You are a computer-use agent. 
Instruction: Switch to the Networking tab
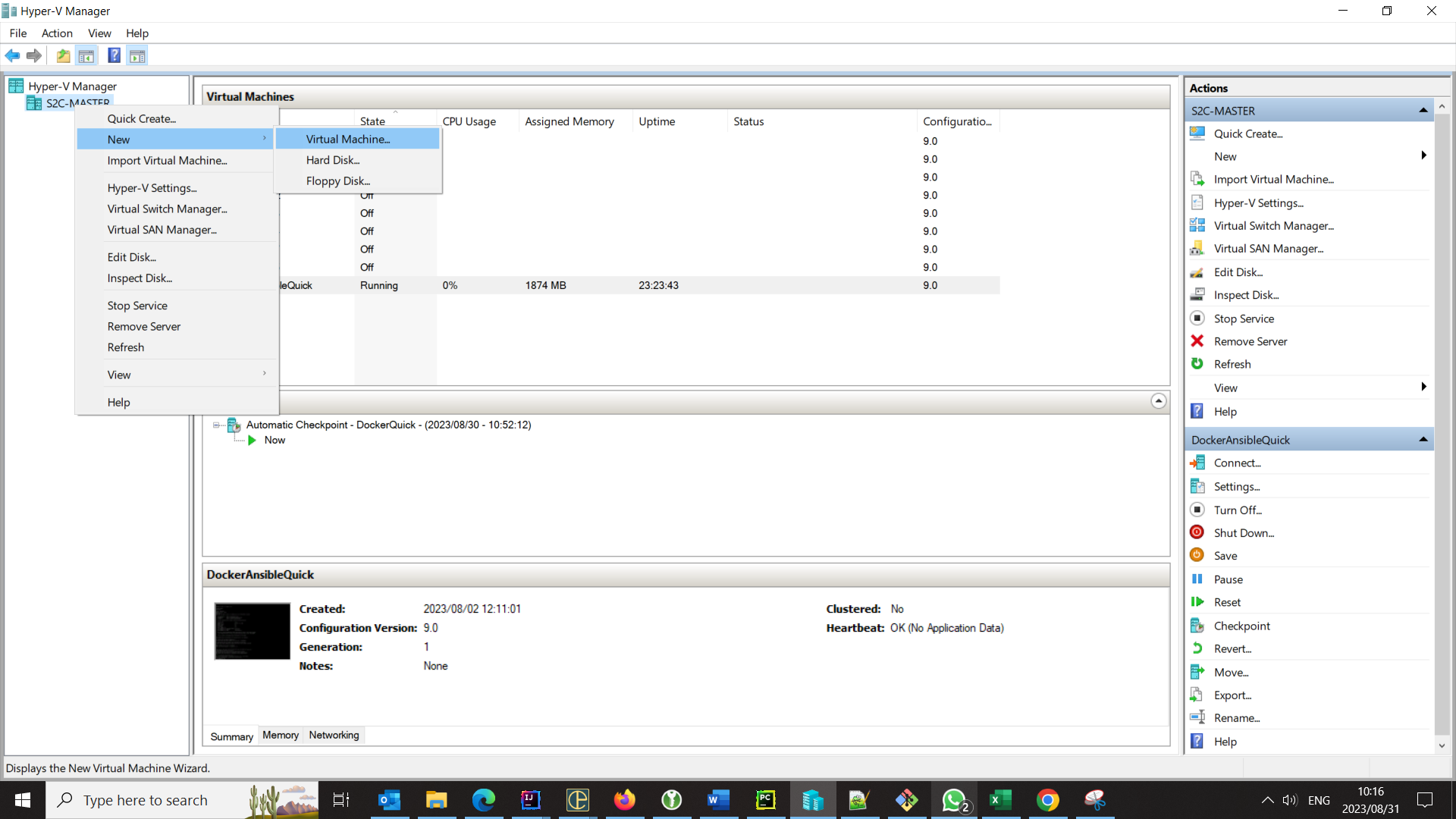point(334,735)
